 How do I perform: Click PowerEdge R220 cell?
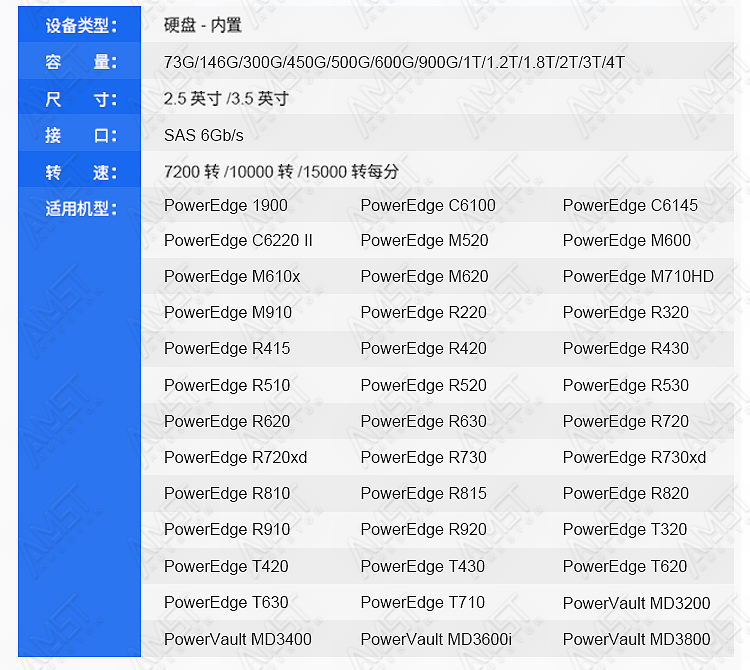[424, 312]
